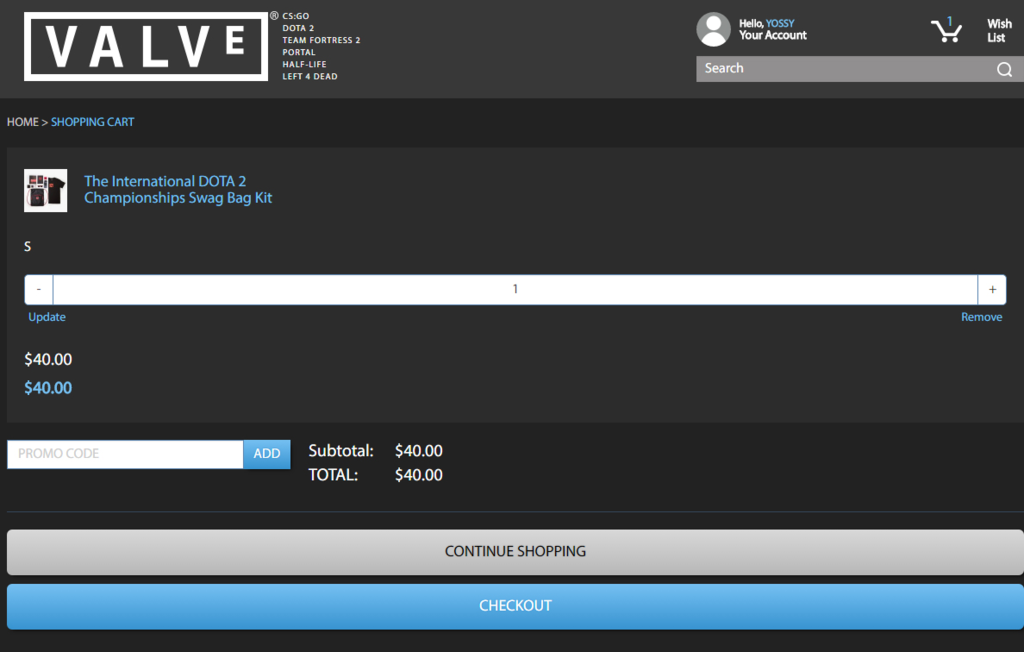Click the white $40.00 unit price
This screenshot has width=1024, height=652.
(48, 359)
